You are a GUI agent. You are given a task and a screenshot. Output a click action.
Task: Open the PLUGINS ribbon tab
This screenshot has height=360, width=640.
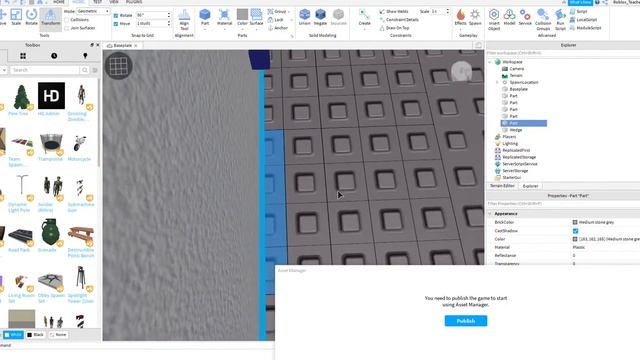pos(134,2)
